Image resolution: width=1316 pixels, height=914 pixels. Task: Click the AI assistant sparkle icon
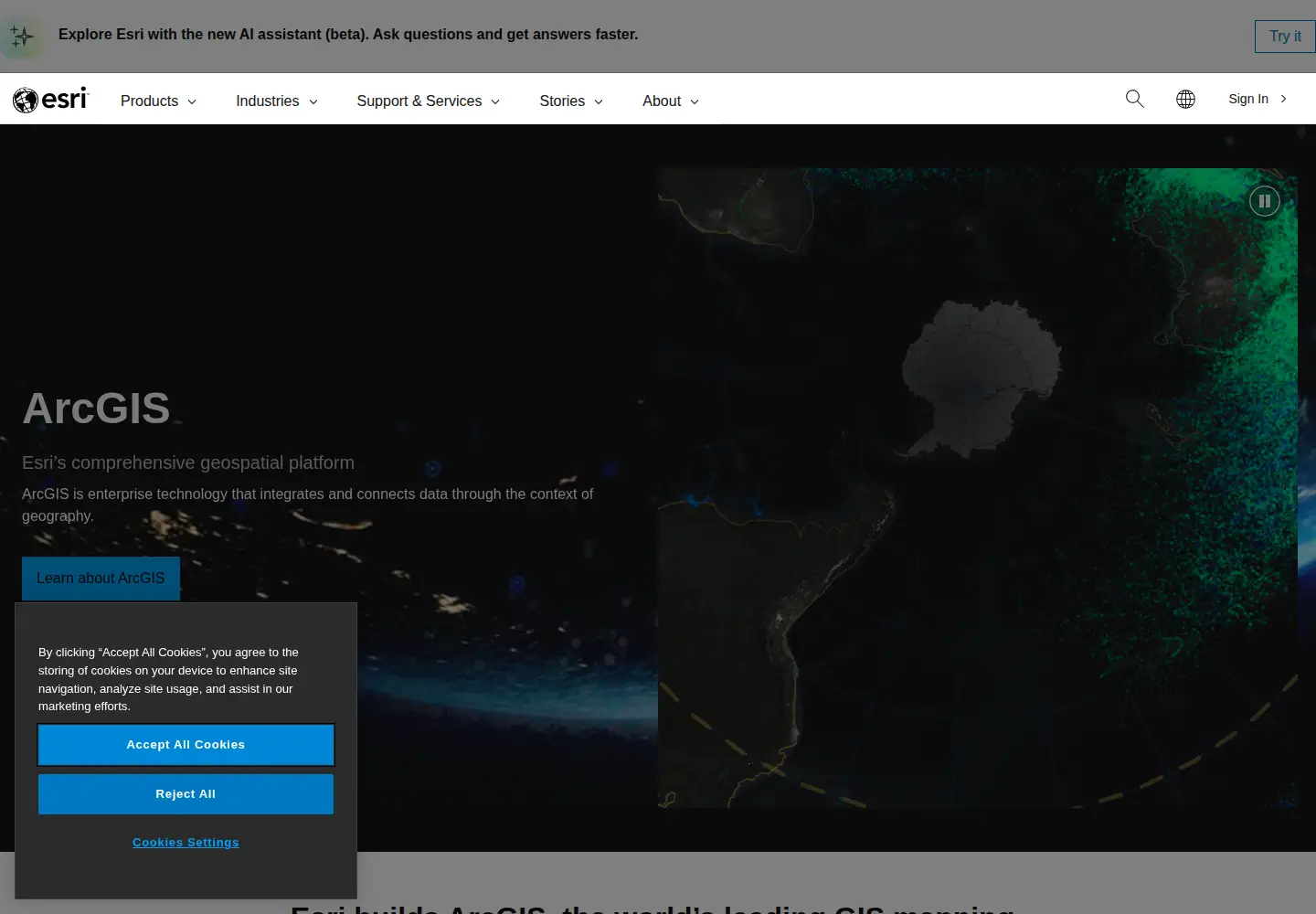click(x=22, y=37)
